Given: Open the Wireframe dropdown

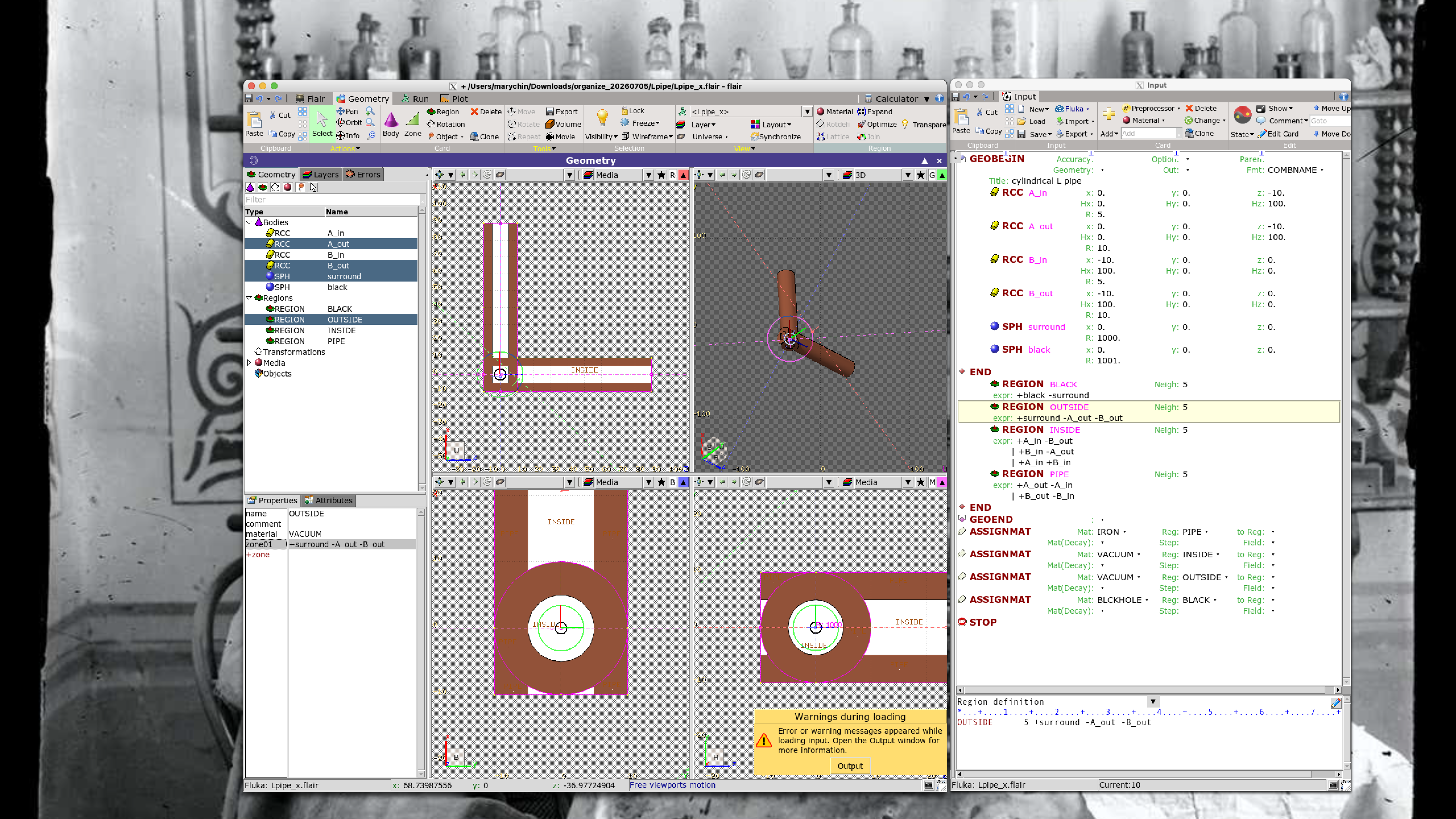Looking at the screenshot, I should (x=647, y=137).
